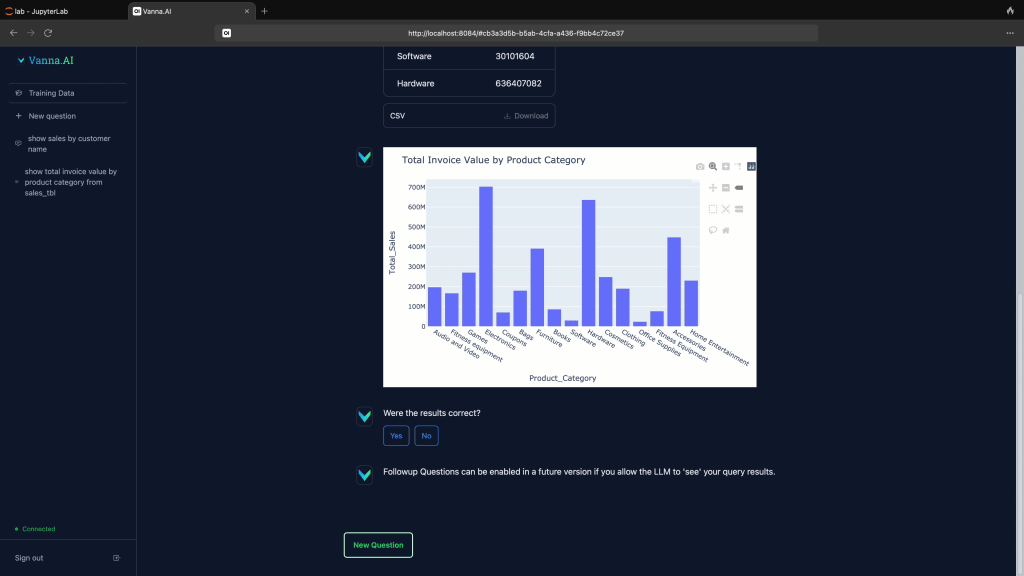This screenshot has height=576, width=1024.
Task: Download chart as PNG via camera icon
Action: [700, 166]
